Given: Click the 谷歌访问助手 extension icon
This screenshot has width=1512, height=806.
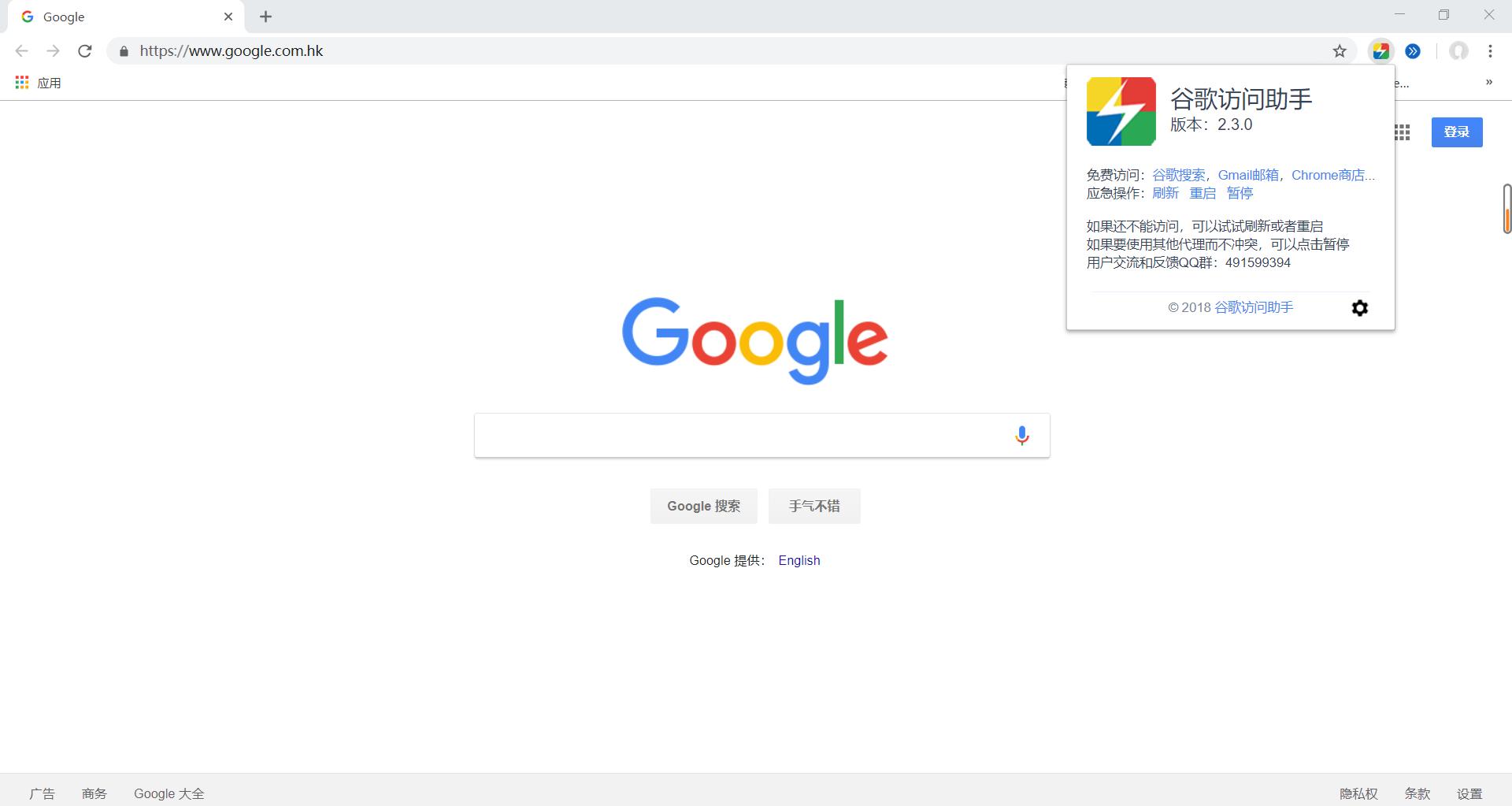Looking at the screenshot, I should click(x=1381, y=51).
